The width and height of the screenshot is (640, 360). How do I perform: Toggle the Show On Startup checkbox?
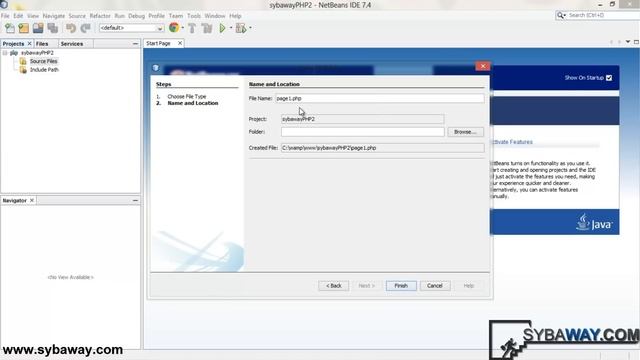pos(609,78)
